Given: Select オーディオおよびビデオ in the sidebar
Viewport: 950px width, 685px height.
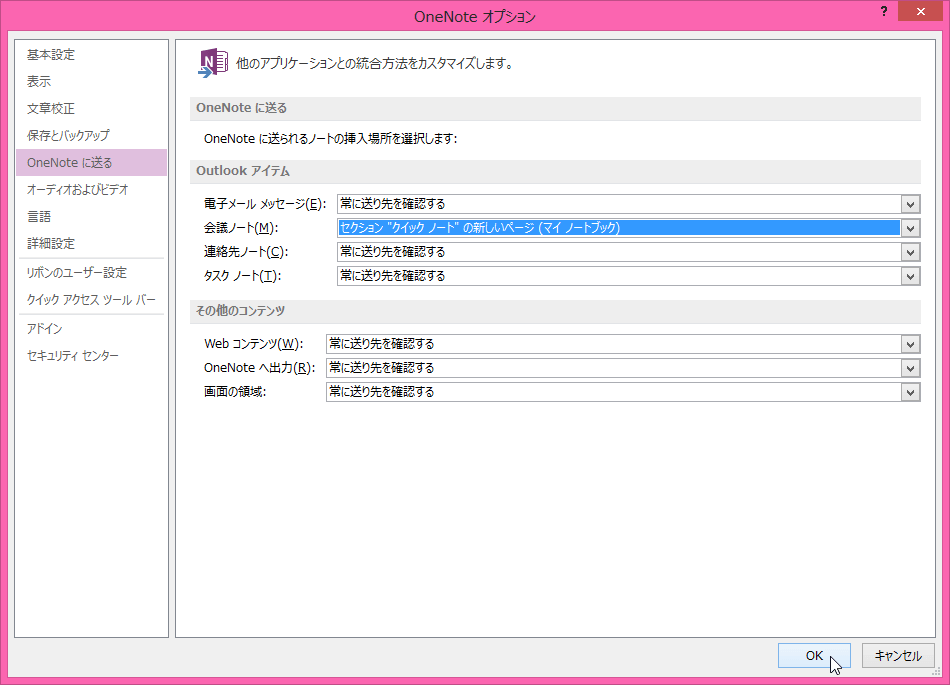Looking at the screenshot, I should pyautogui.click(x=91, y=190).
